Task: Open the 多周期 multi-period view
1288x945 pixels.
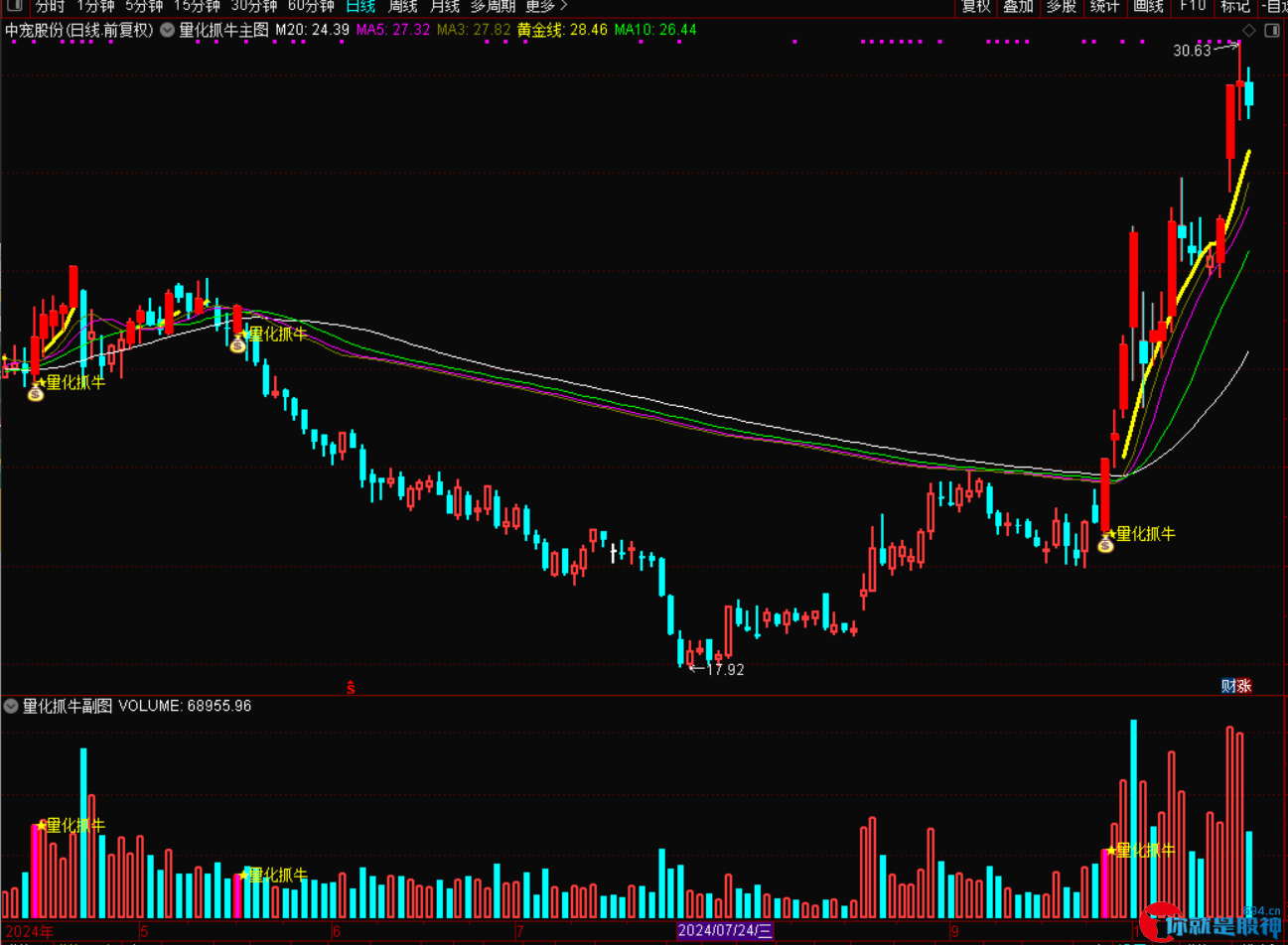Action: tap(494, 6)
